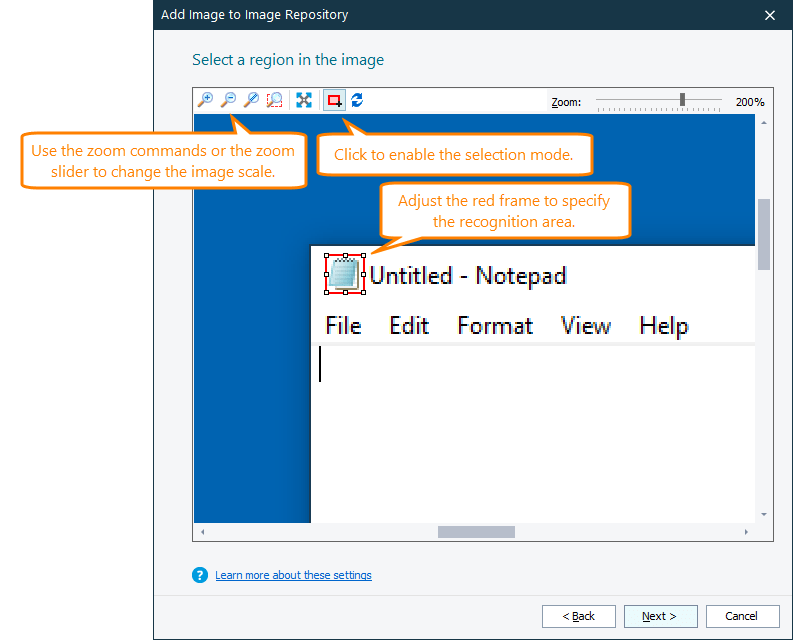Click the Zoom: label
The height and width of the screenshot is (640, 793).
click(x=566, y=102)
